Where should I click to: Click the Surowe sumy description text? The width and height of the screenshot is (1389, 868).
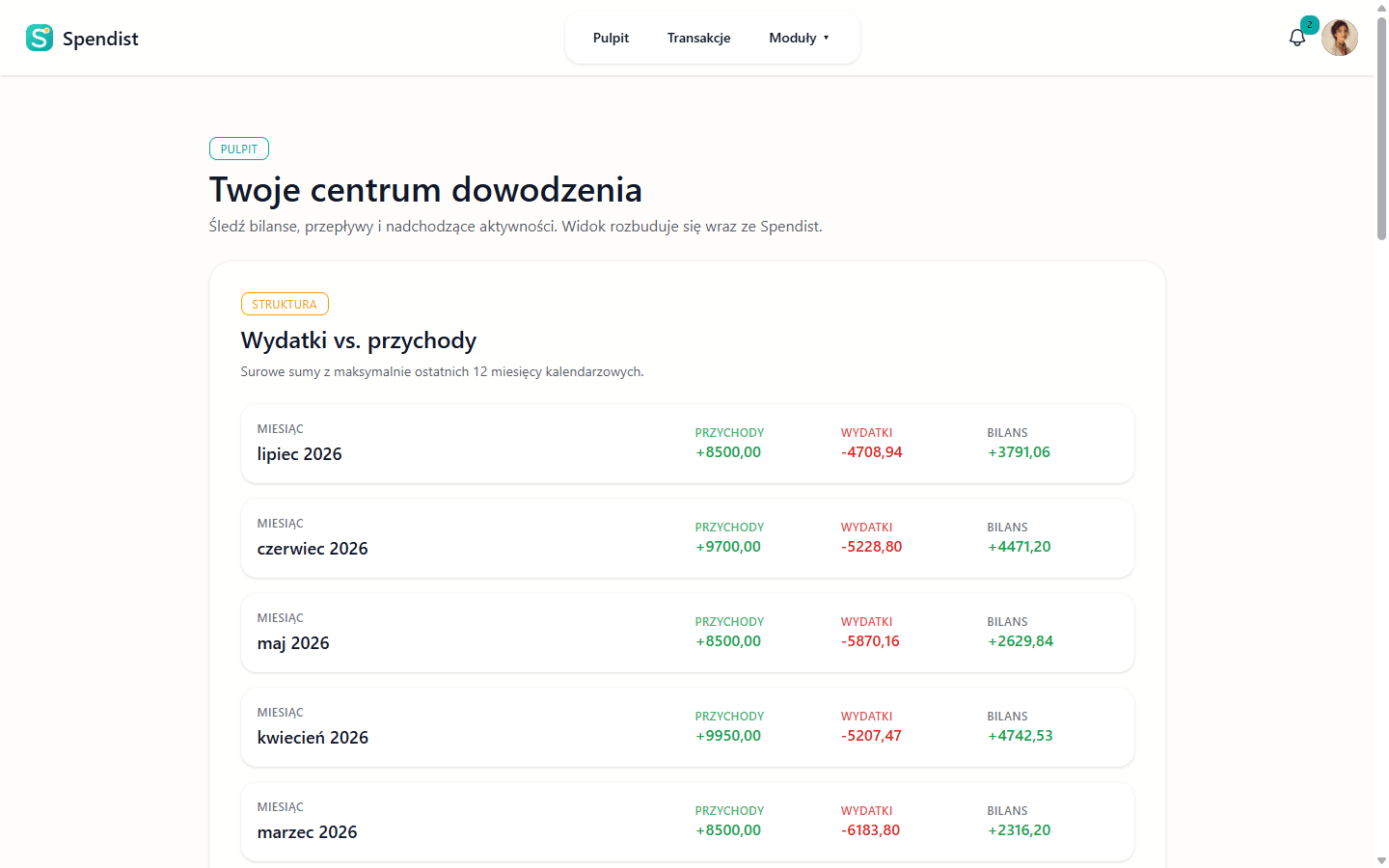(442, 371)
